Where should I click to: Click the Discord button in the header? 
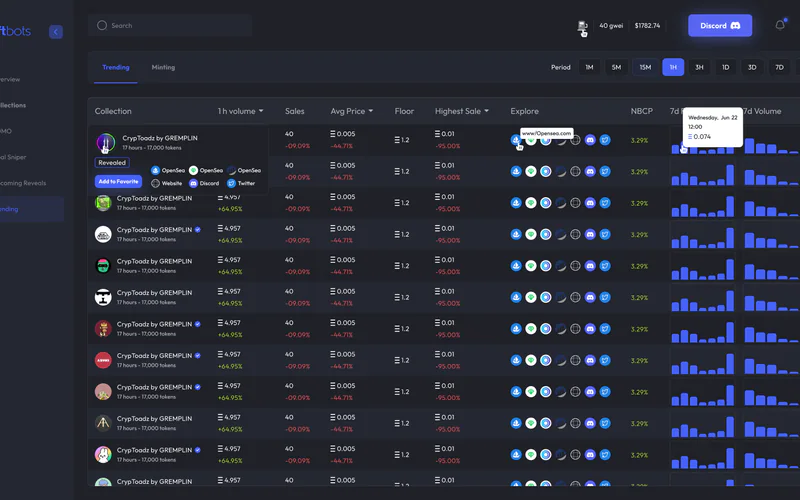pos(720,26)
